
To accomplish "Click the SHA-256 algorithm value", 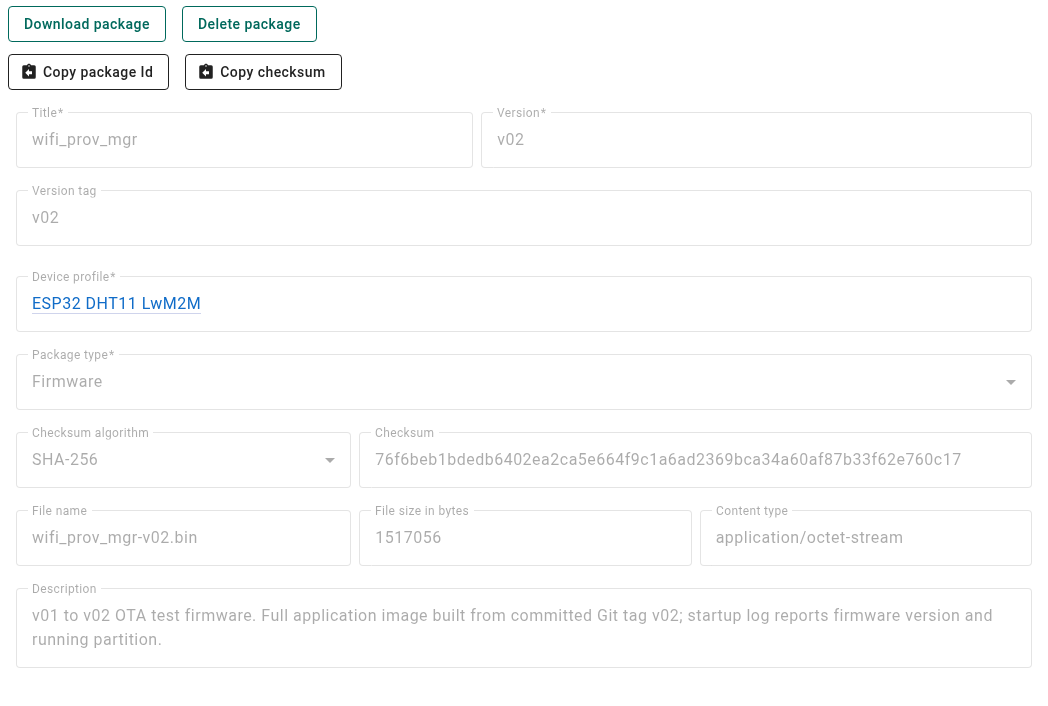I will 65,460.
